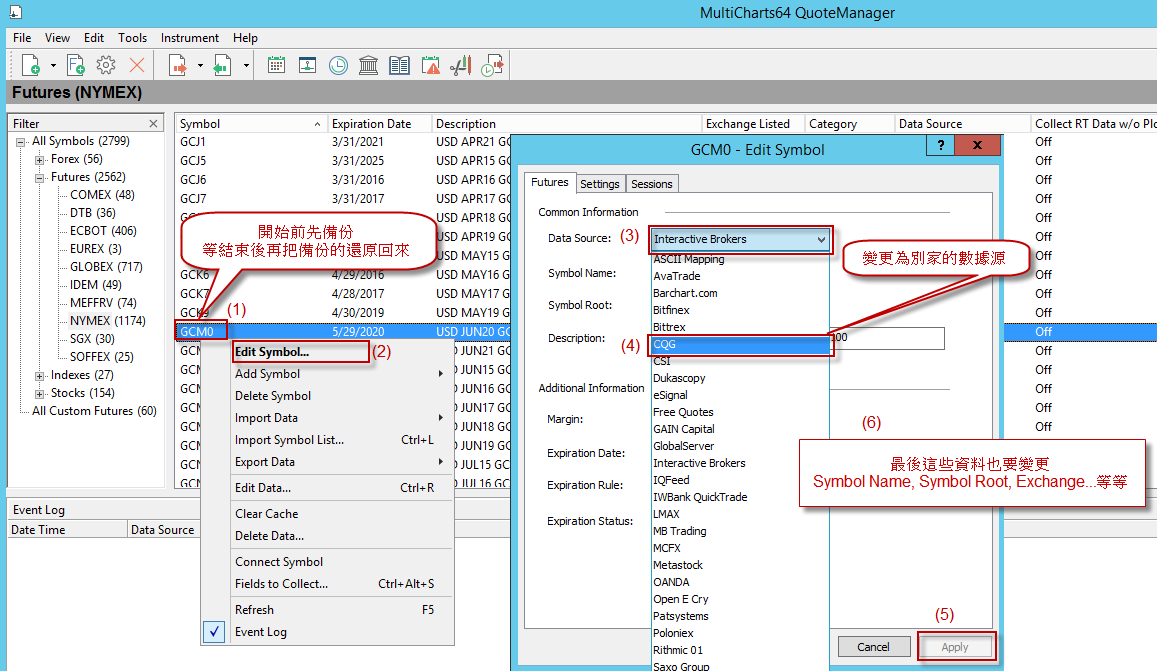This screenshot has width=1158, height=671.
Task: Sort by the Symbol column header
Action: tap(251, 124)
